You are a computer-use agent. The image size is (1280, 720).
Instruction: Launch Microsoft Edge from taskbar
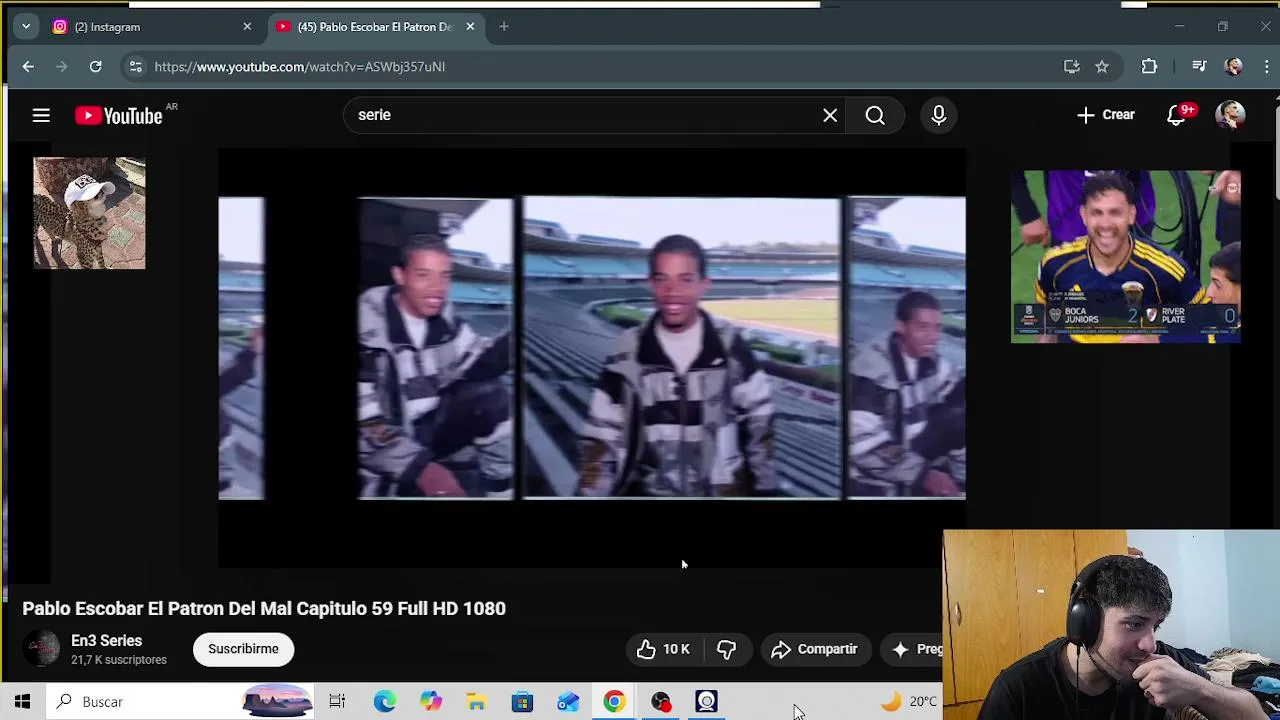coord(385,702)
